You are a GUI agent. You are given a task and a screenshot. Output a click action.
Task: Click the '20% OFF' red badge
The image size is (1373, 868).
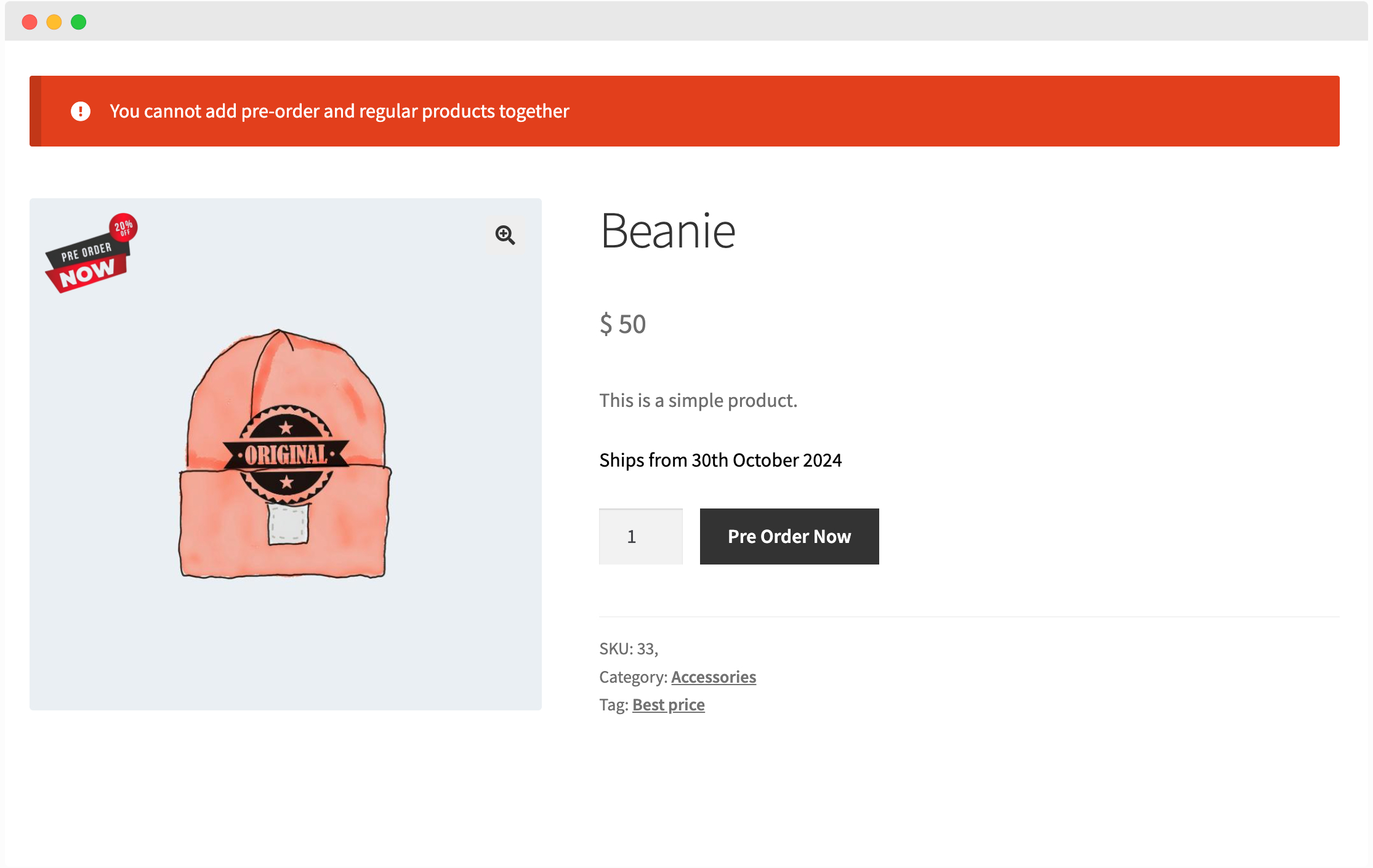[x=123, y=229]
